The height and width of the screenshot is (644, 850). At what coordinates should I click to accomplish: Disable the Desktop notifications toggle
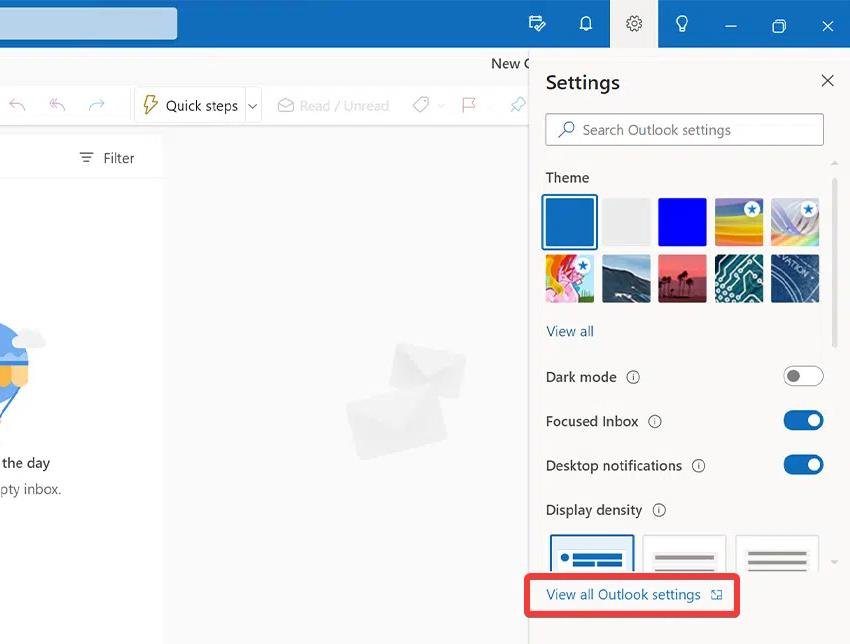(803, 465)
